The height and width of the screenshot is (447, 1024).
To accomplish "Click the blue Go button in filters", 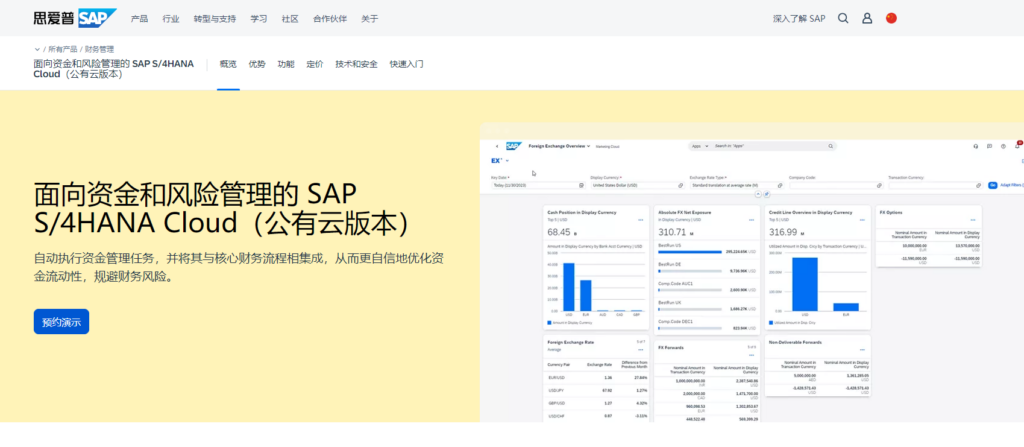I will (x=993, y=186).
